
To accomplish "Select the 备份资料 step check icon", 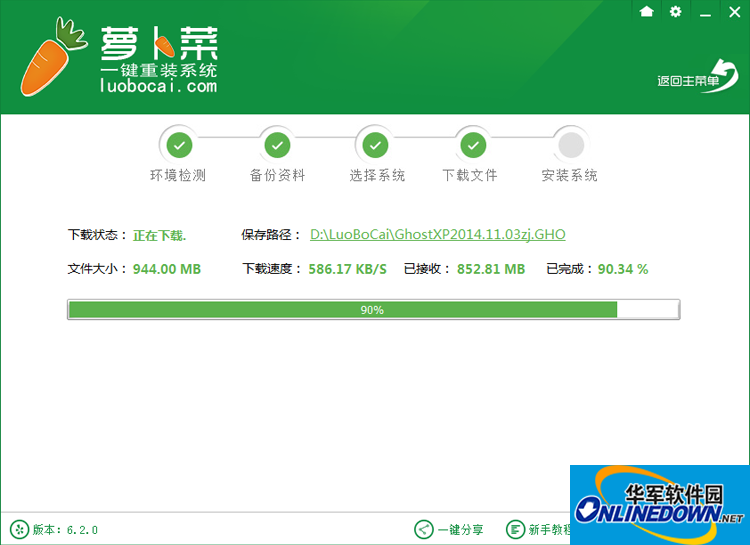I will point(277,145).
